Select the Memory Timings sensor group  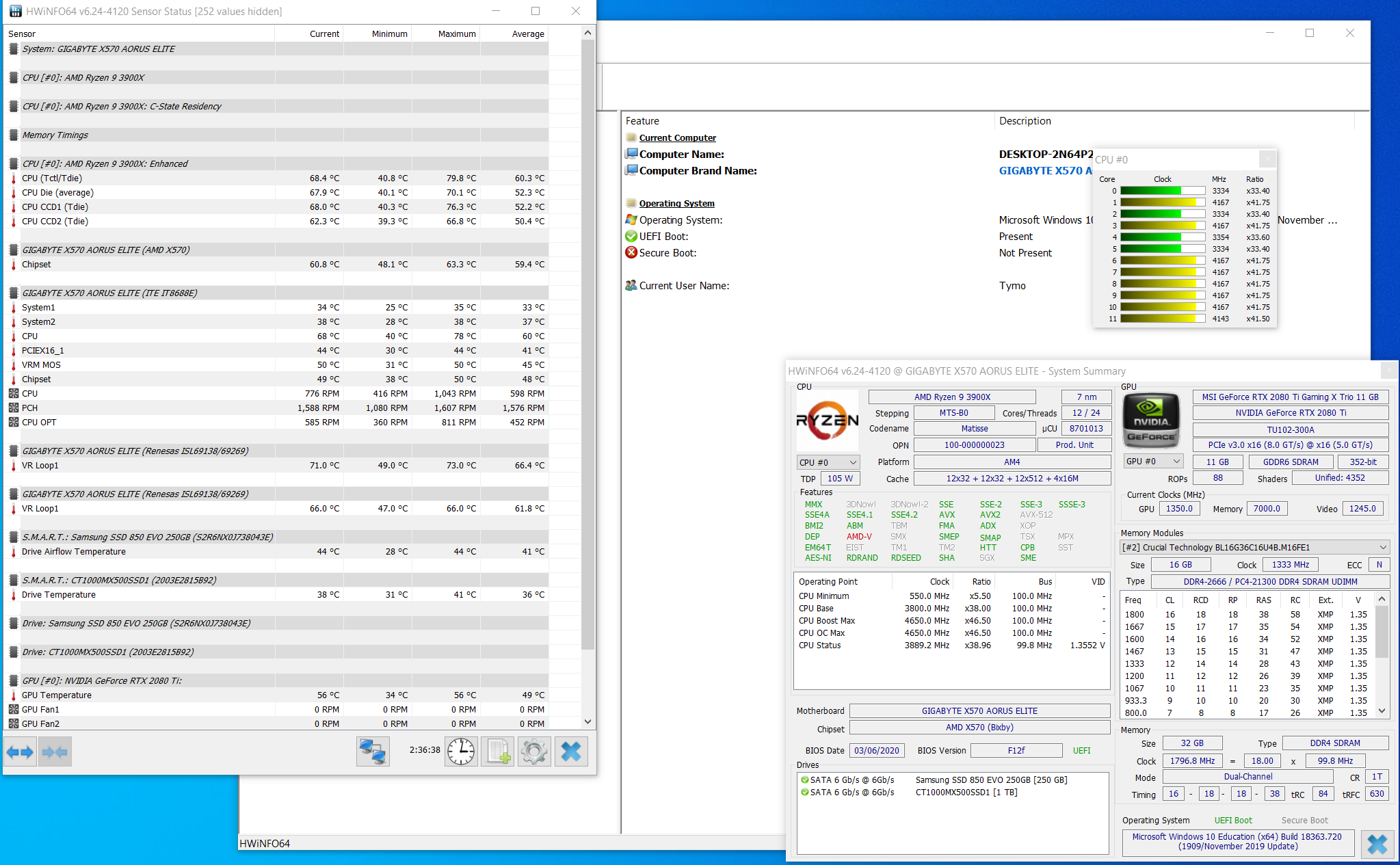[55, 135]
